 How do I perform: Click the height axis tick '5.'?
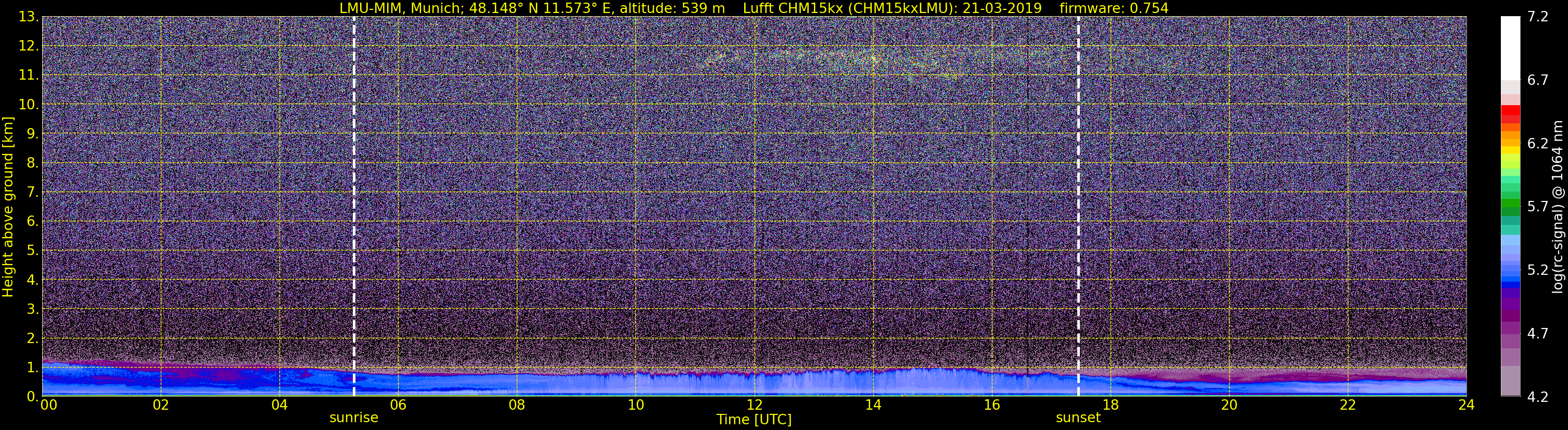[x=32, y=251]
